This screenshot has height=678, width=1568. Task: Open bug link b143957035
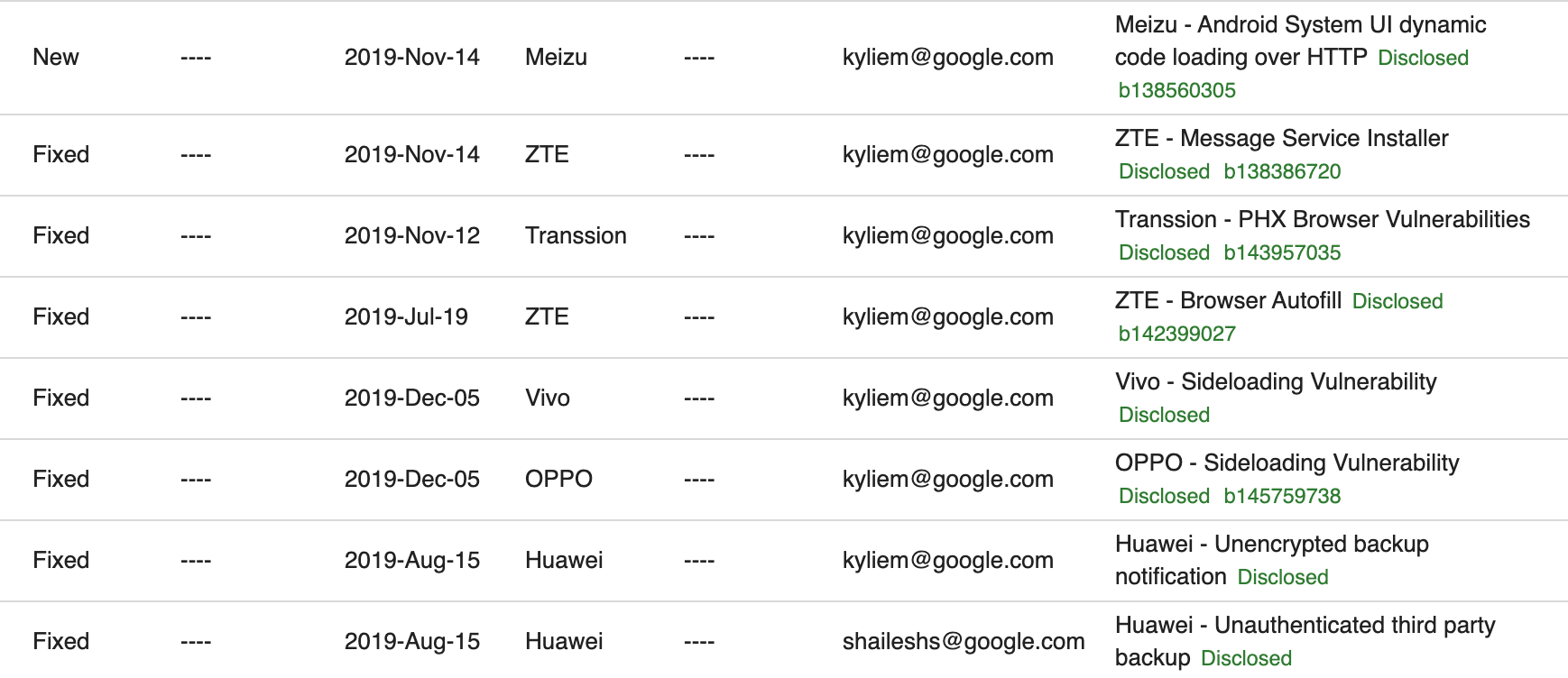[x=1282, y=252]
